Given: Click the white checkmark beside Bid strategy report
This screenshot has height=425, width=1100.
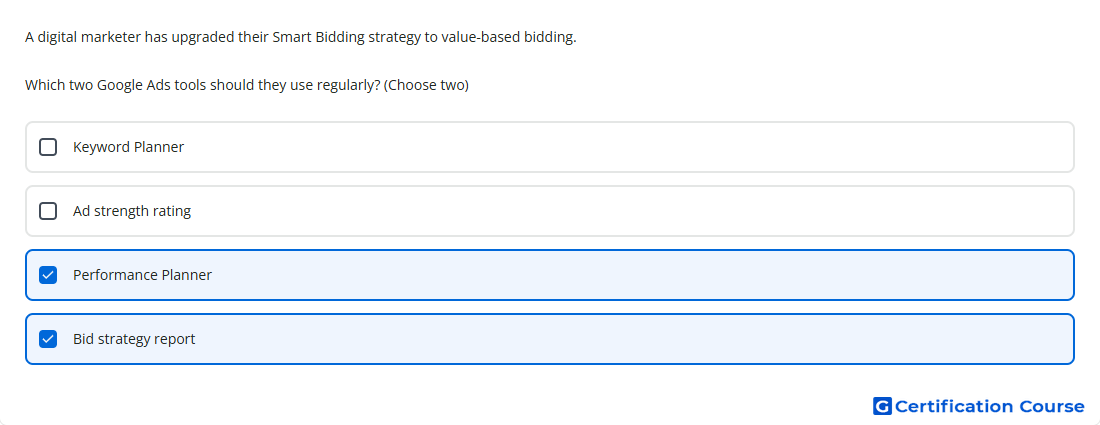Looking at the screenshot, I should coord(48,339).
